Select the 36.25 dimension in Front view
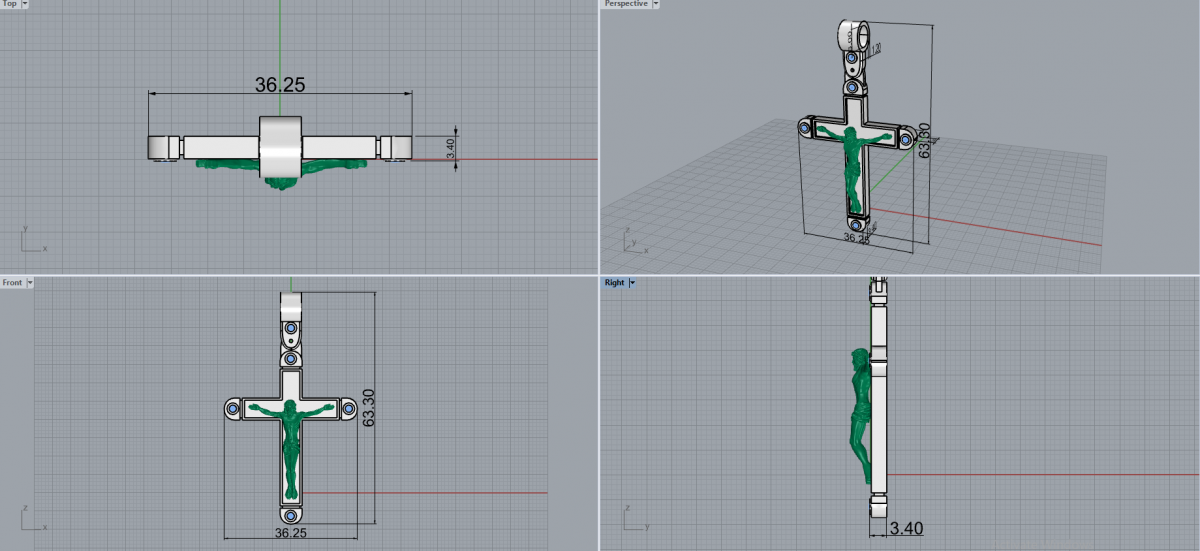This screenshot has height=551, width=1200. (290, 534)
